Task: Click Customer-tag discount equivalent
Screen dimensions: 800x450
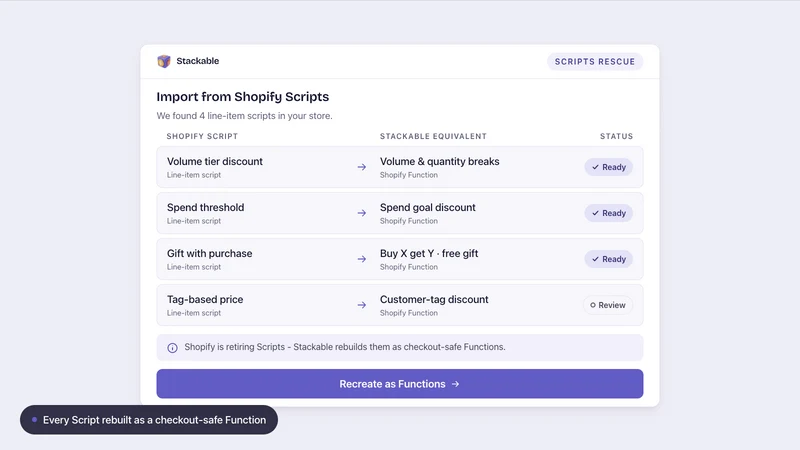Action: point(434,299)
